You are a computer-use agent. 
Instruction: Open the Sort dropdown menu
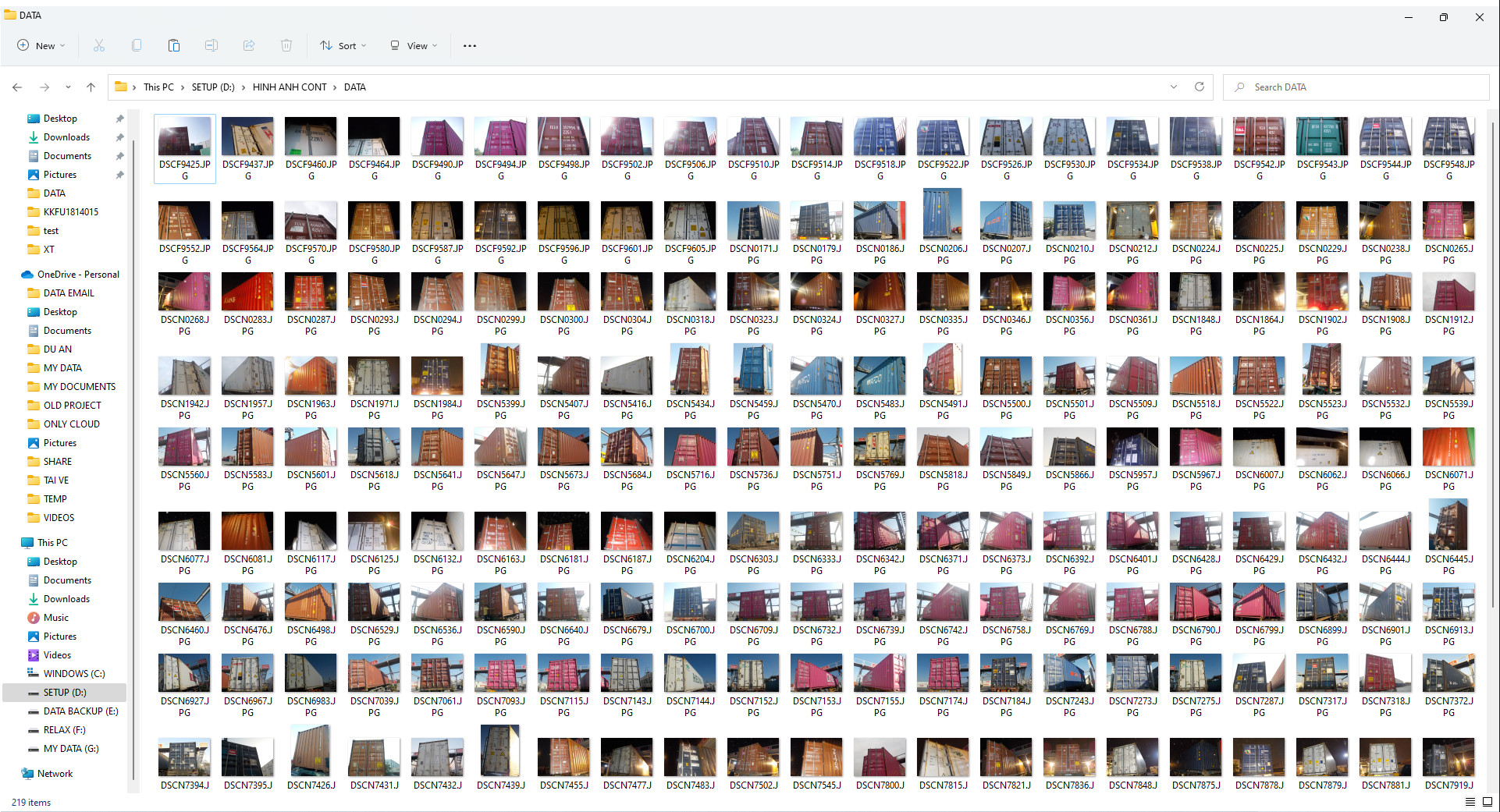tap(343, 46)
